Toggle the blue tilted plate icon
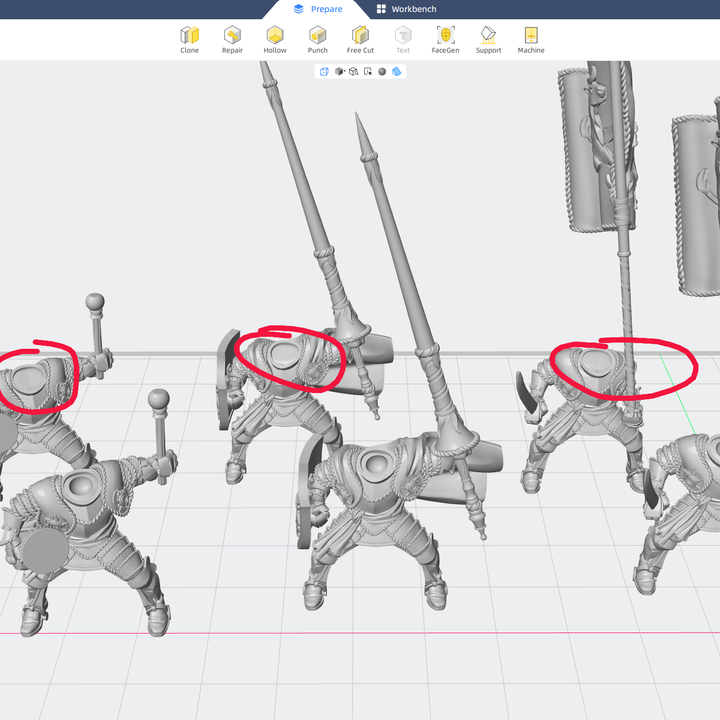The width and height of the screenshot is (720, 720). coord(397,72)
